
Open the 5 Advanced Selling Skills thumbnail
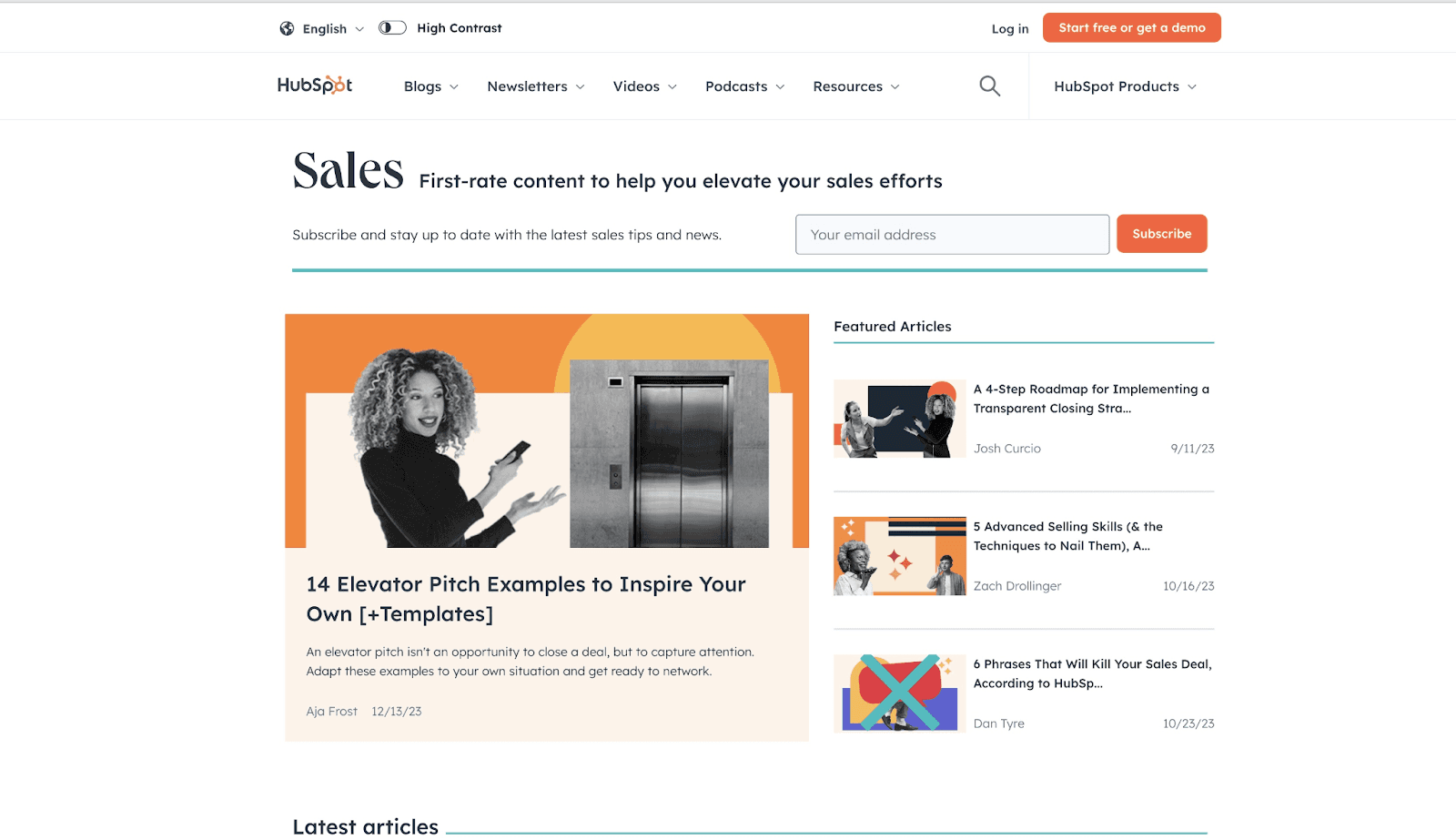(900, 556)
